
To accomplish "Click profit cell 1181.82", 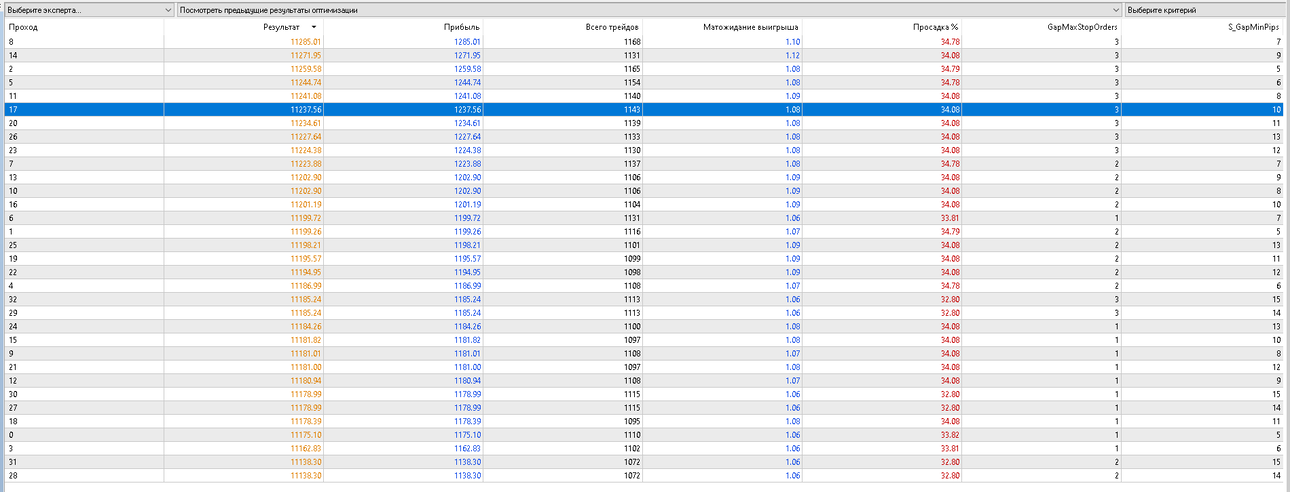I will tap(467, 338).
